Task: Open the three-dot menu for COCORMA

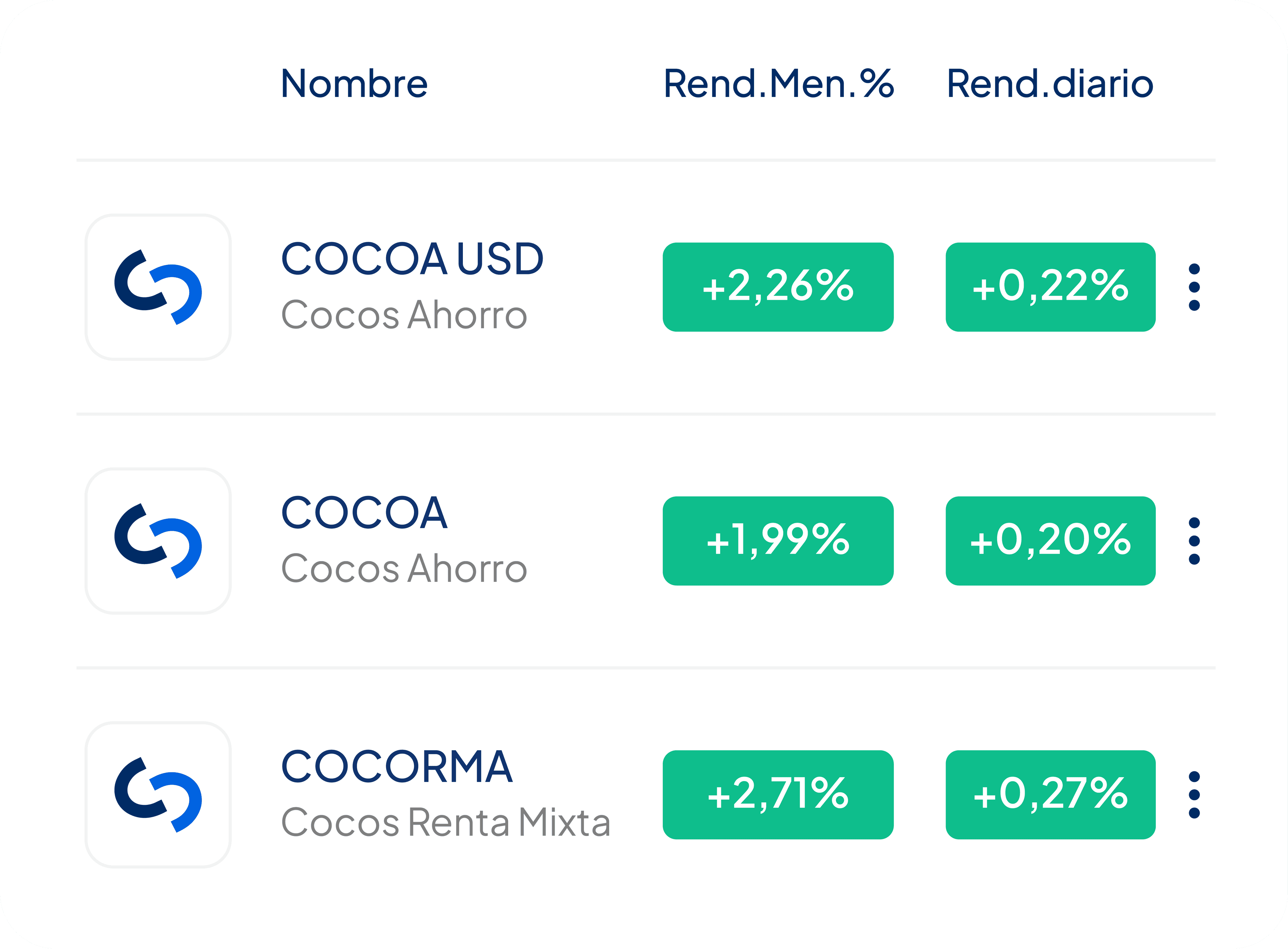Action: click(1194, 795)
